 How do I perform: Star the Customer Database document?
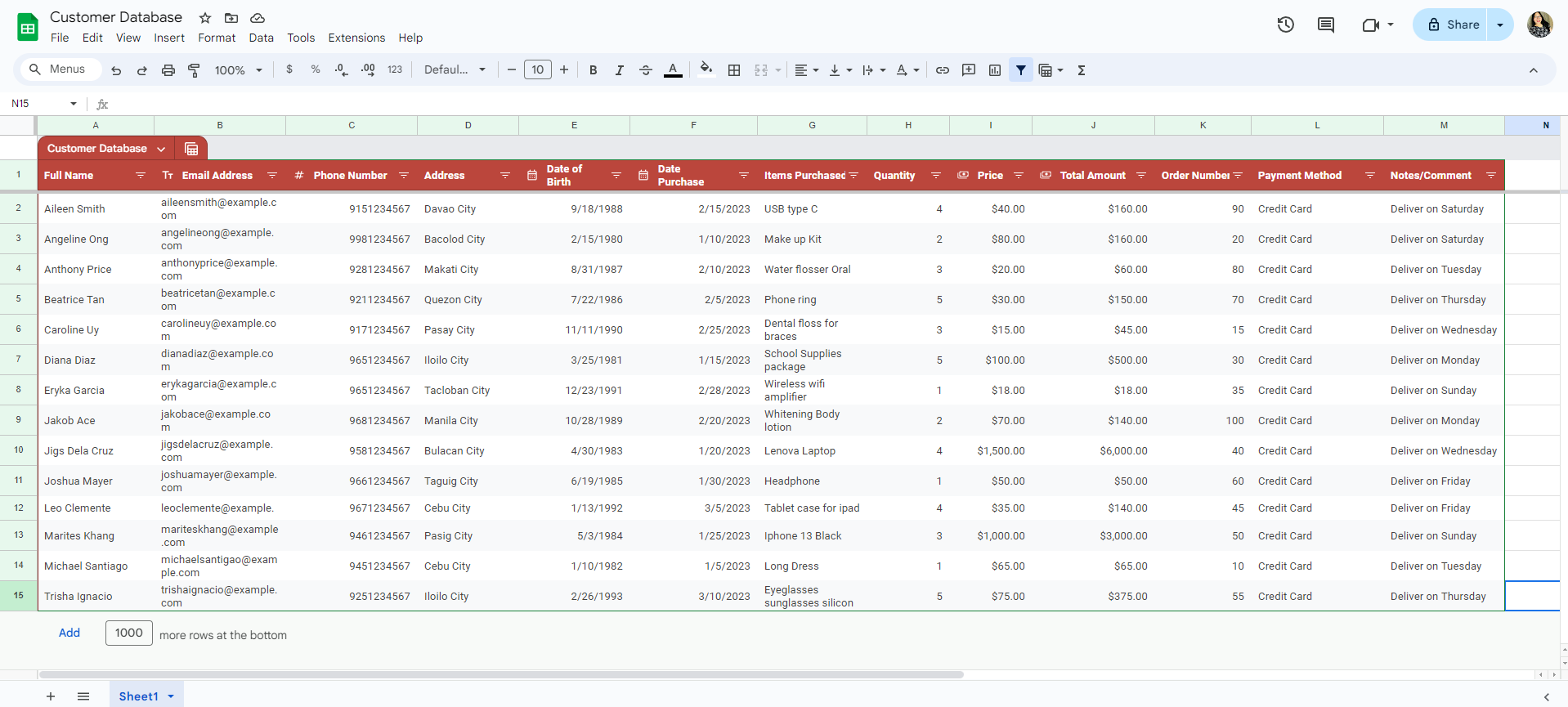(x=205, y=18)
